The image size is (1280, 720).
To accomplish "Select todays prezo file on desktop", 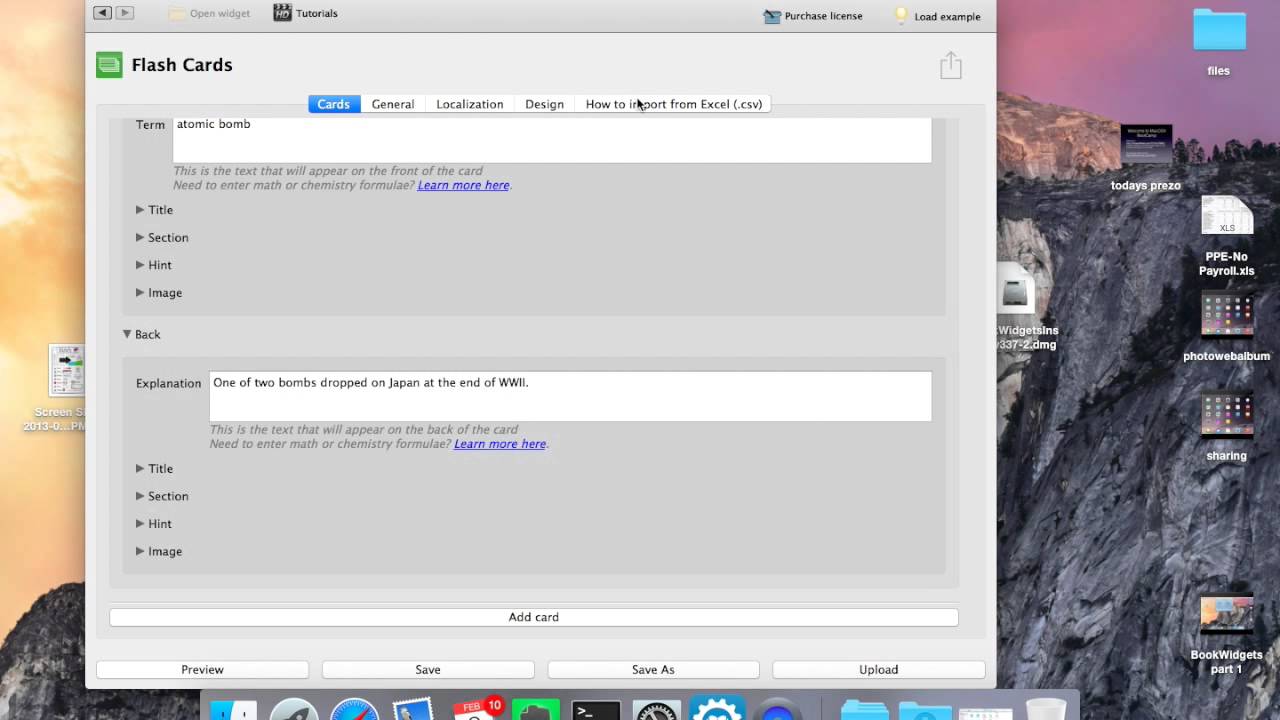I will click(1146, 158).
